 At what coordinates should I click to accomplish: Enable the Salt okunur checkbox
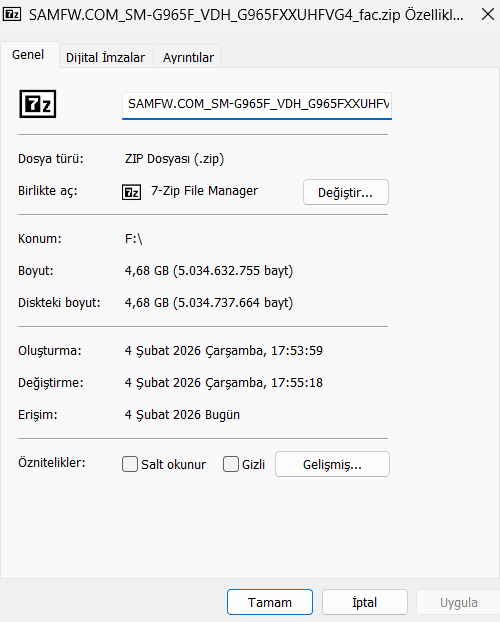(x=130, y=464)
